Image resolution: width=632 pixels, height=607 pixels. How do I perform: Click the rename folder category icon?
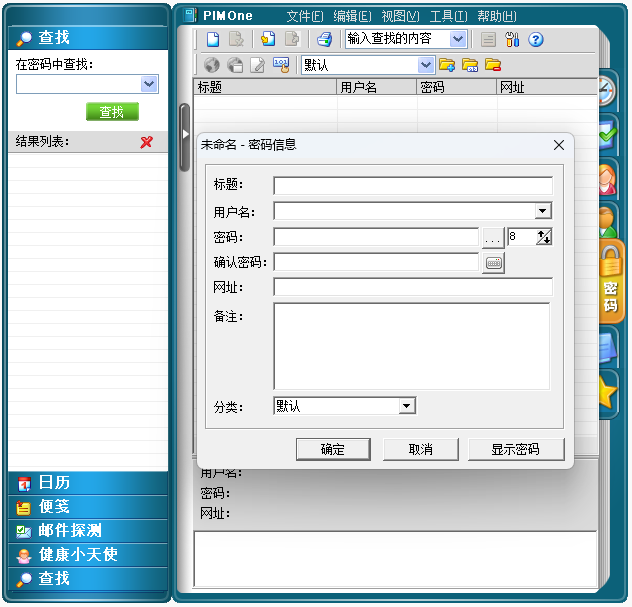(x=470, y=64)
